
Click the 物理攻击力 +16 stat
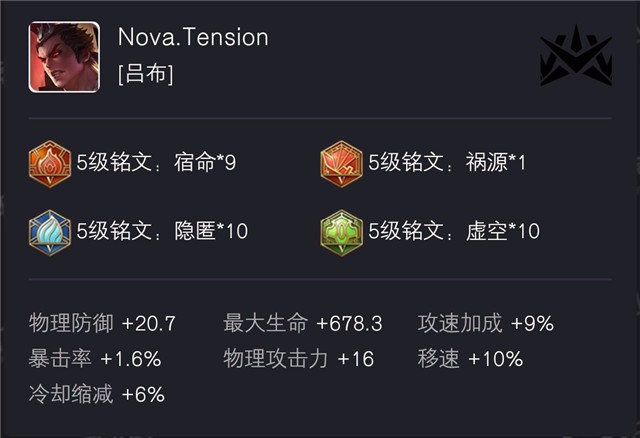tap(298, 359)
